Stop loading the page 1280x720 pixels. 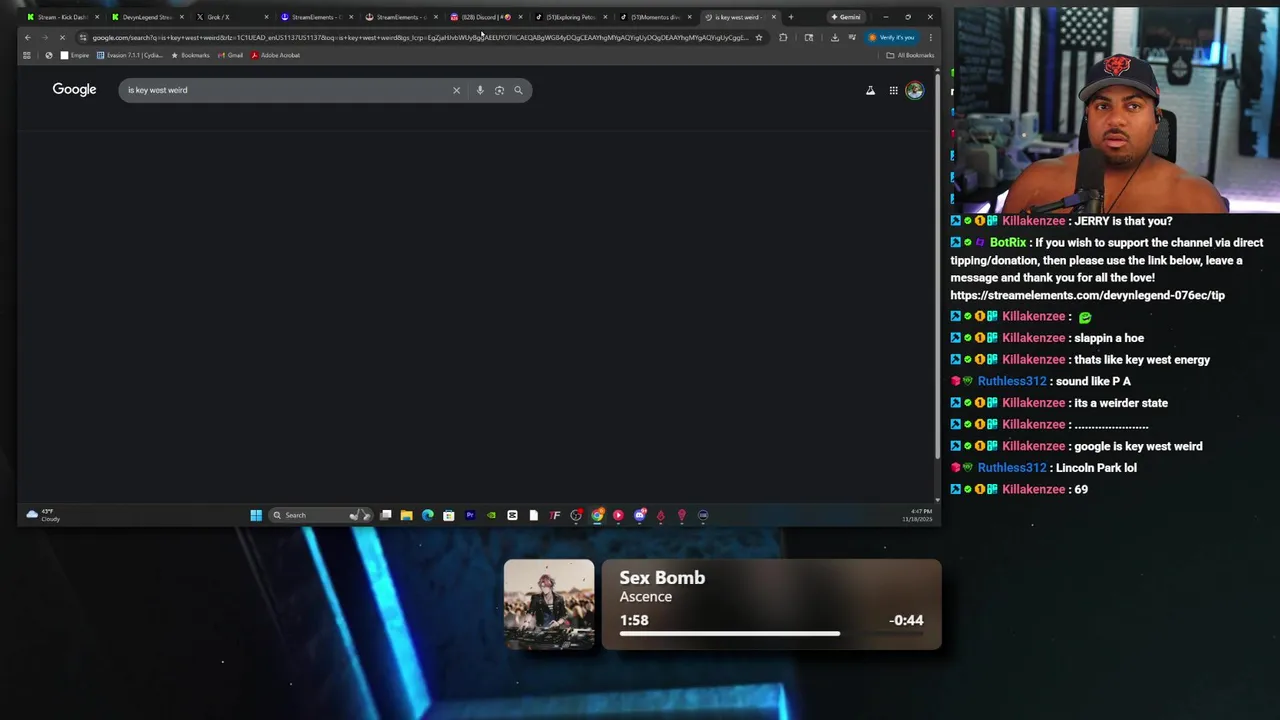(61, 37)
